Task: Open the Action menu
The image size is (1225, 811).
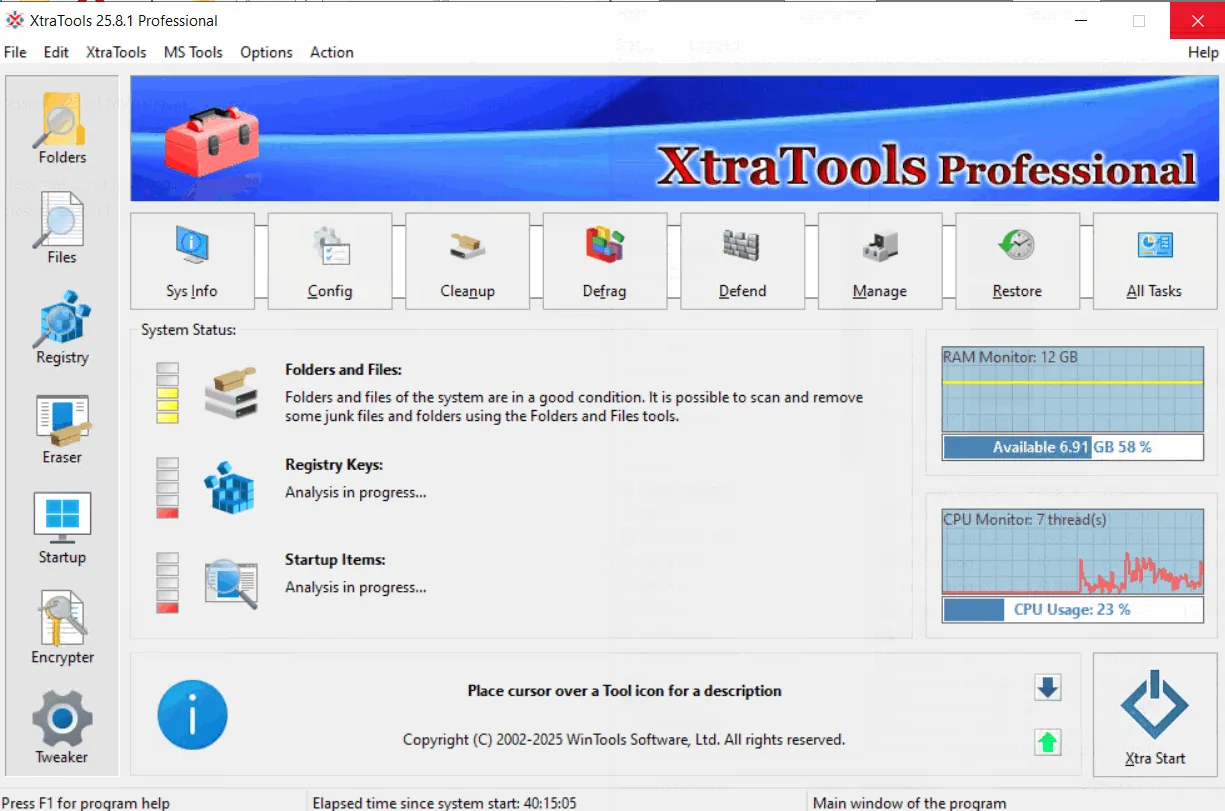Action: [332, 52]
